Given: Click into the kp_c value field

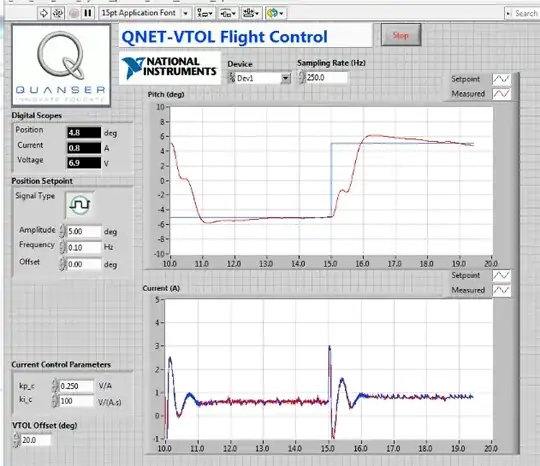Looking at the screenshot, I should pos(76,386).
